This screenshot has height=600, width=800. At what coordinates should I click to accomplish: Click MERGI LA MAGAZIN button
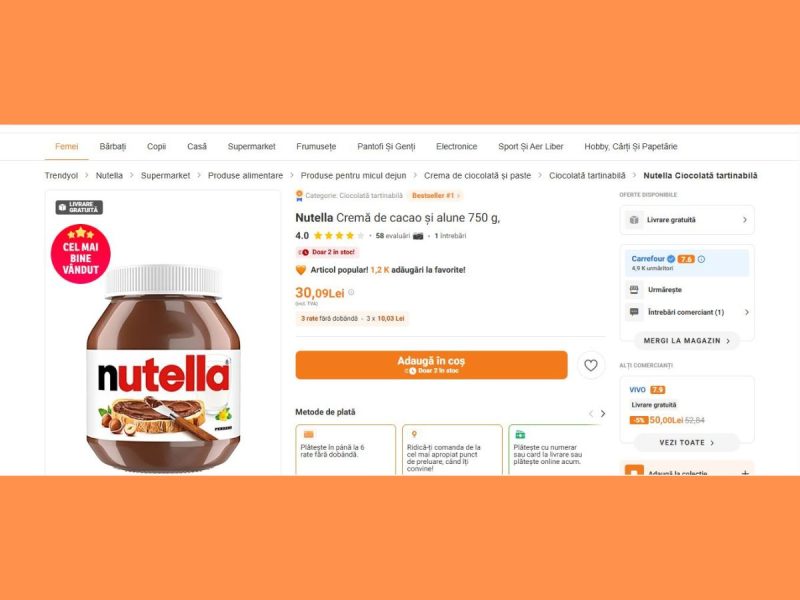pos(687,341)
